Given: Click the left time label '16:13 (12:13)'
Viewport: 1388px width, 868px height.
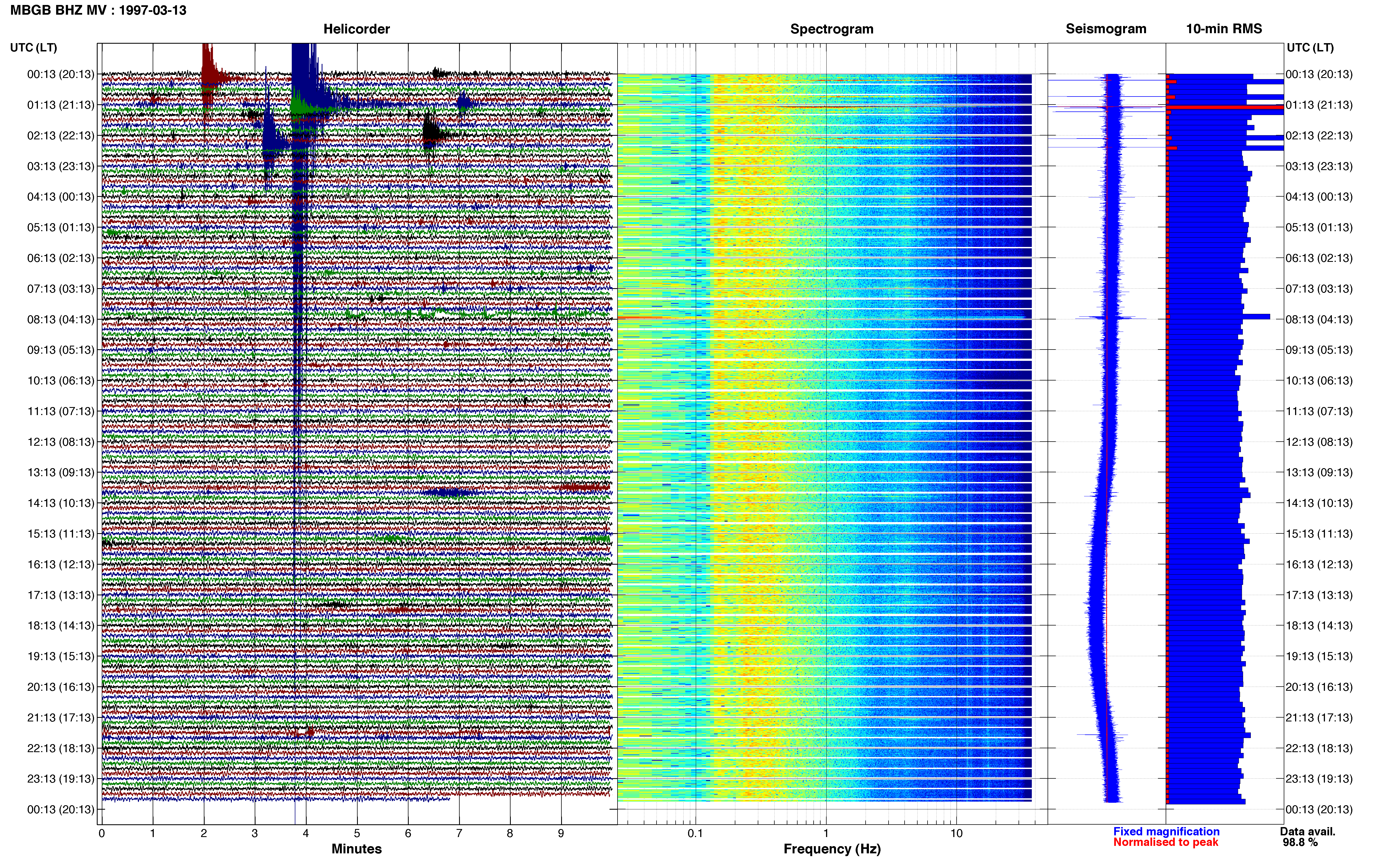Looking at the screenshot, I should coord(61,564).
